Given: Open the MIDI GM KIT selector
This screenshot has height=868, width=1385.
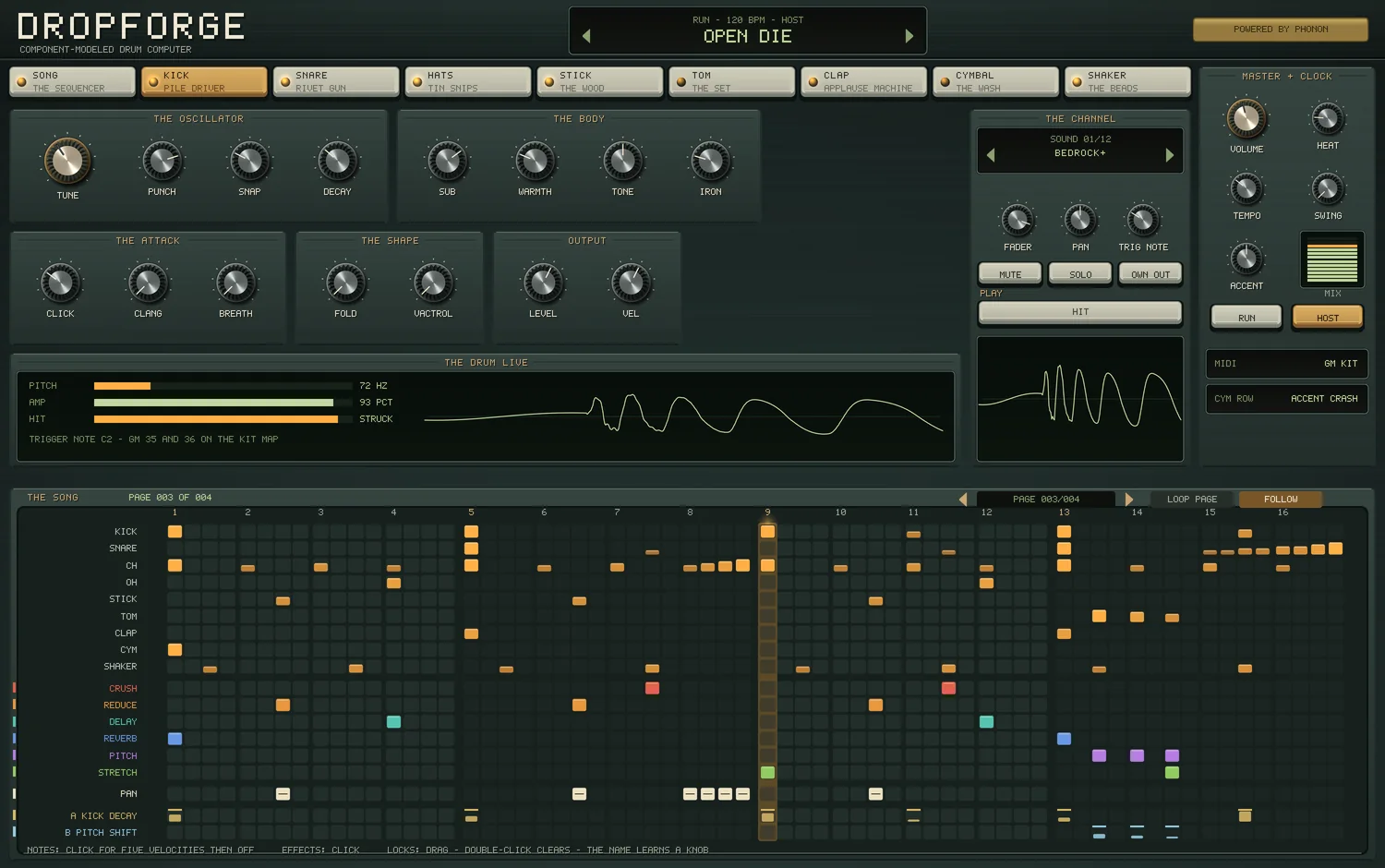Looking at the screenshot, I should pos(1286,363).
